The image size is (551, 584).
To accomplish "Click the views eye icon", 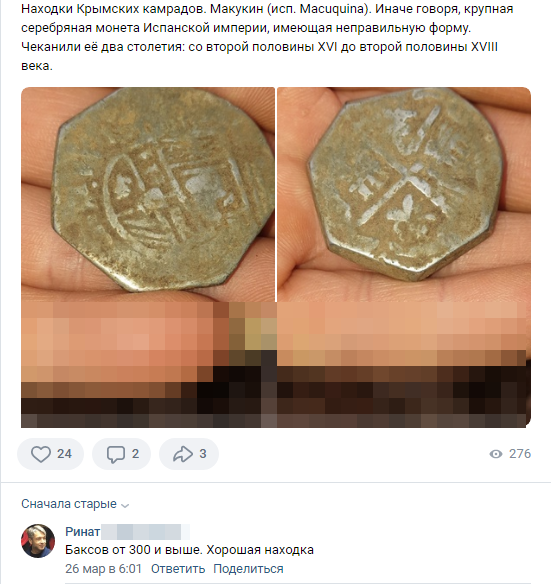I will [x=495, y=454].
